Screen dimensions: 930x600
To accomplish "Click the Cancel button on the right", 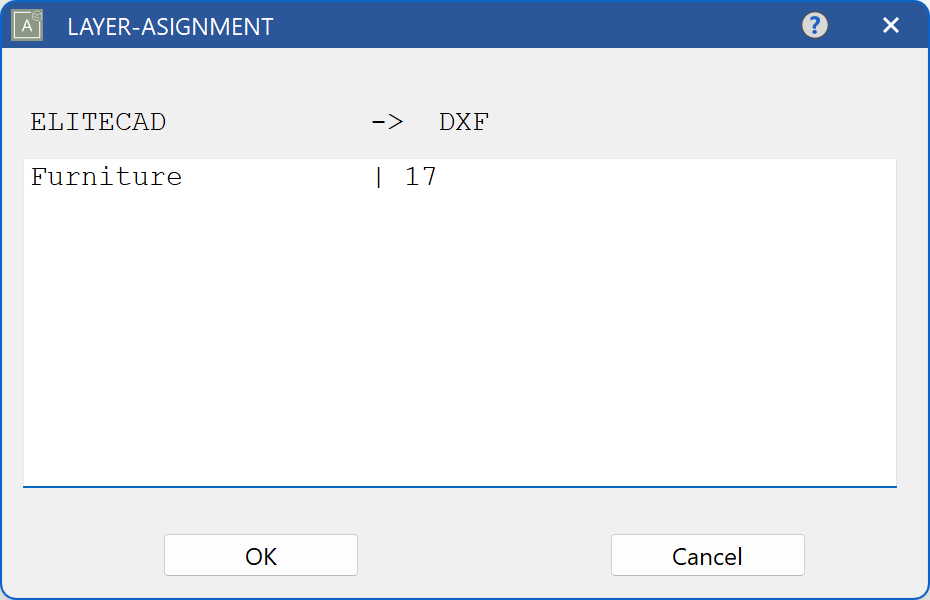I will pos(707,555).
